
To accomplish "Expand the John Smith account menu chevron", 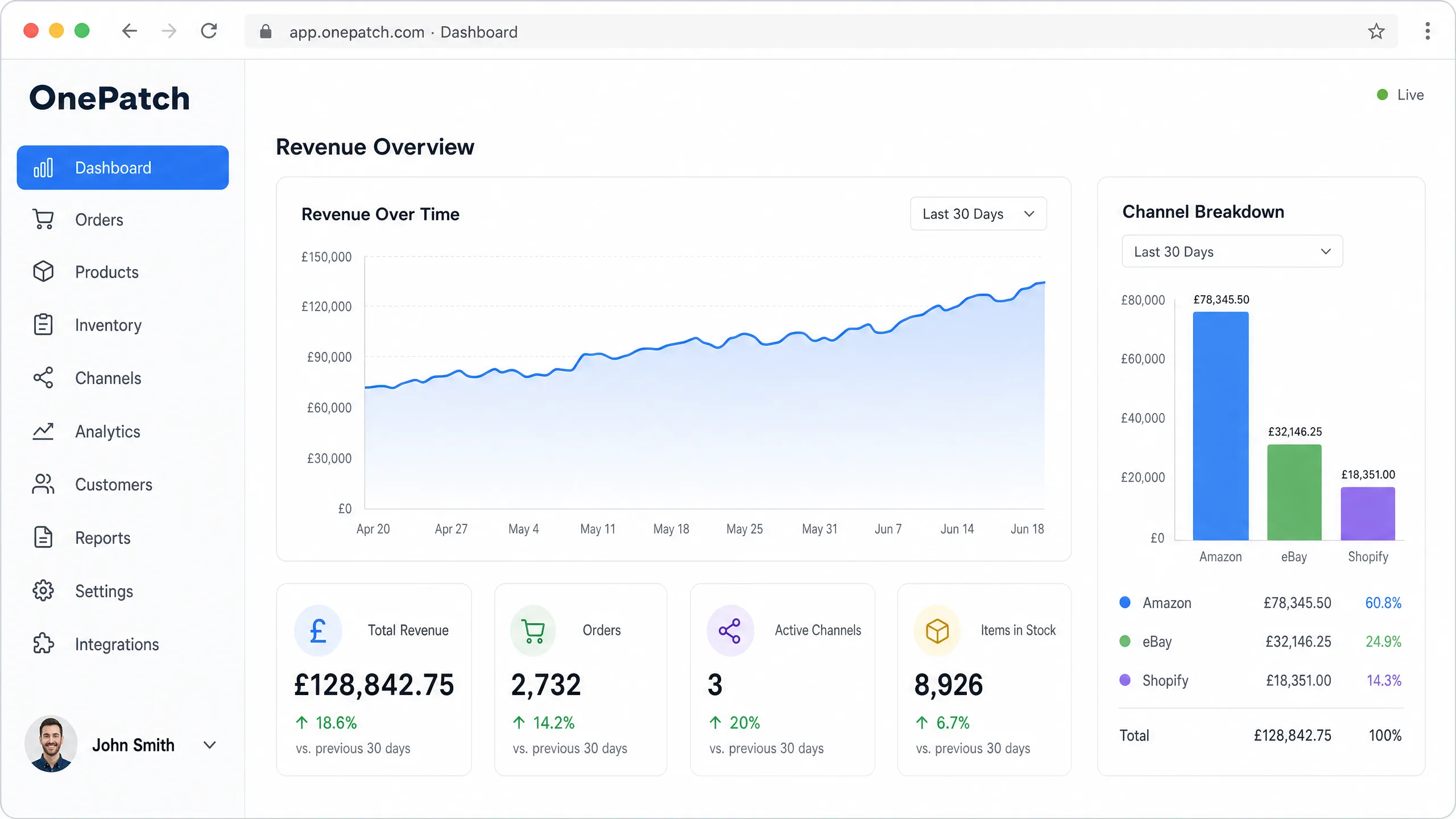I will [210, 745].
